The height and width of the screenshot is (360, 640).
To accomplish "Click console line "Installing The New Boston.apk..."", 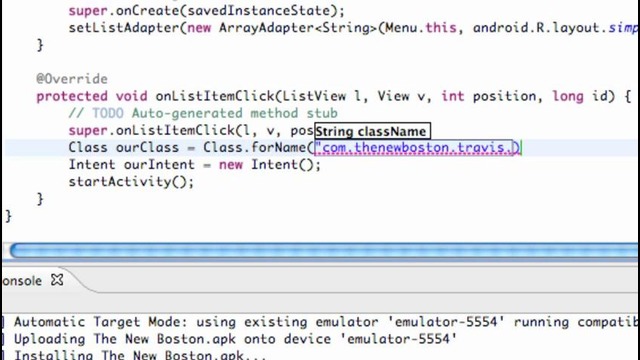I will click(x=140, y=355).
